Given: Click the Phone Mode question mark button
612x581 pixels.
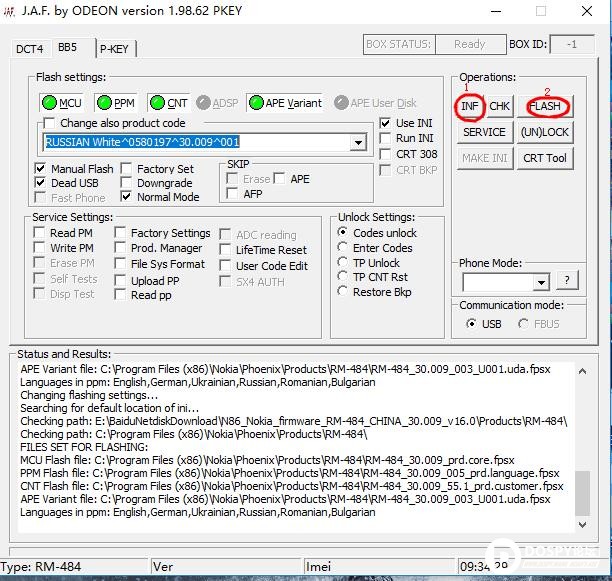Looking at the screenshot, I should pos(567,280).
